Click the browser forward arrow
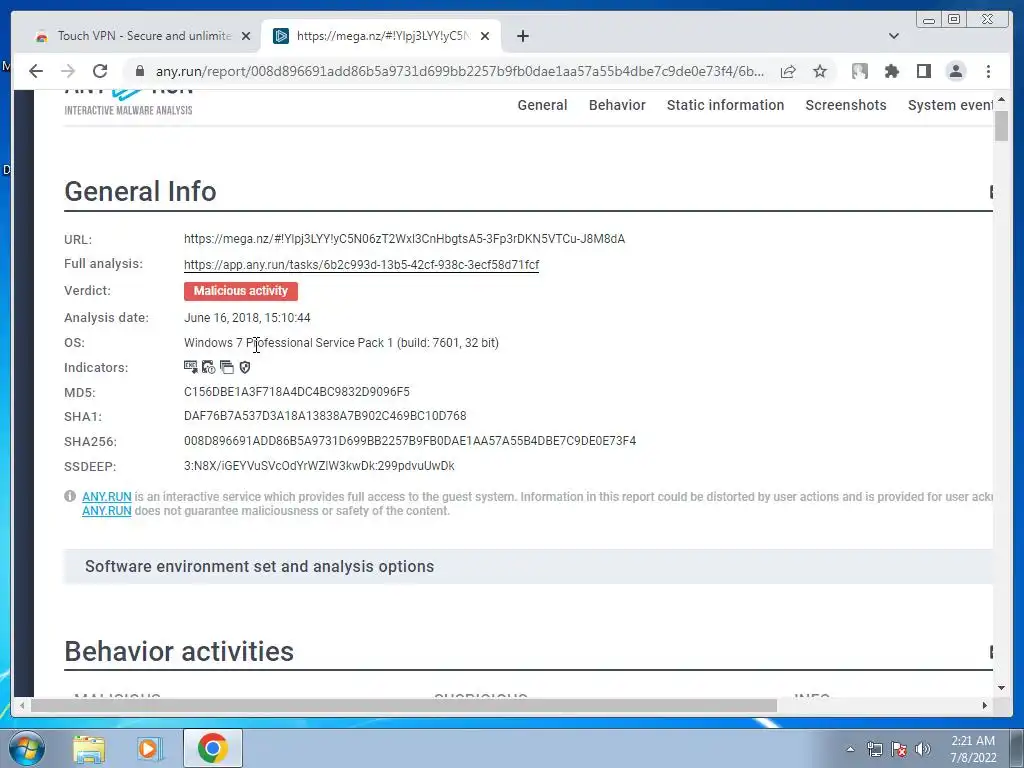This screenshot has height=768, width=1024. coord(68,71)
